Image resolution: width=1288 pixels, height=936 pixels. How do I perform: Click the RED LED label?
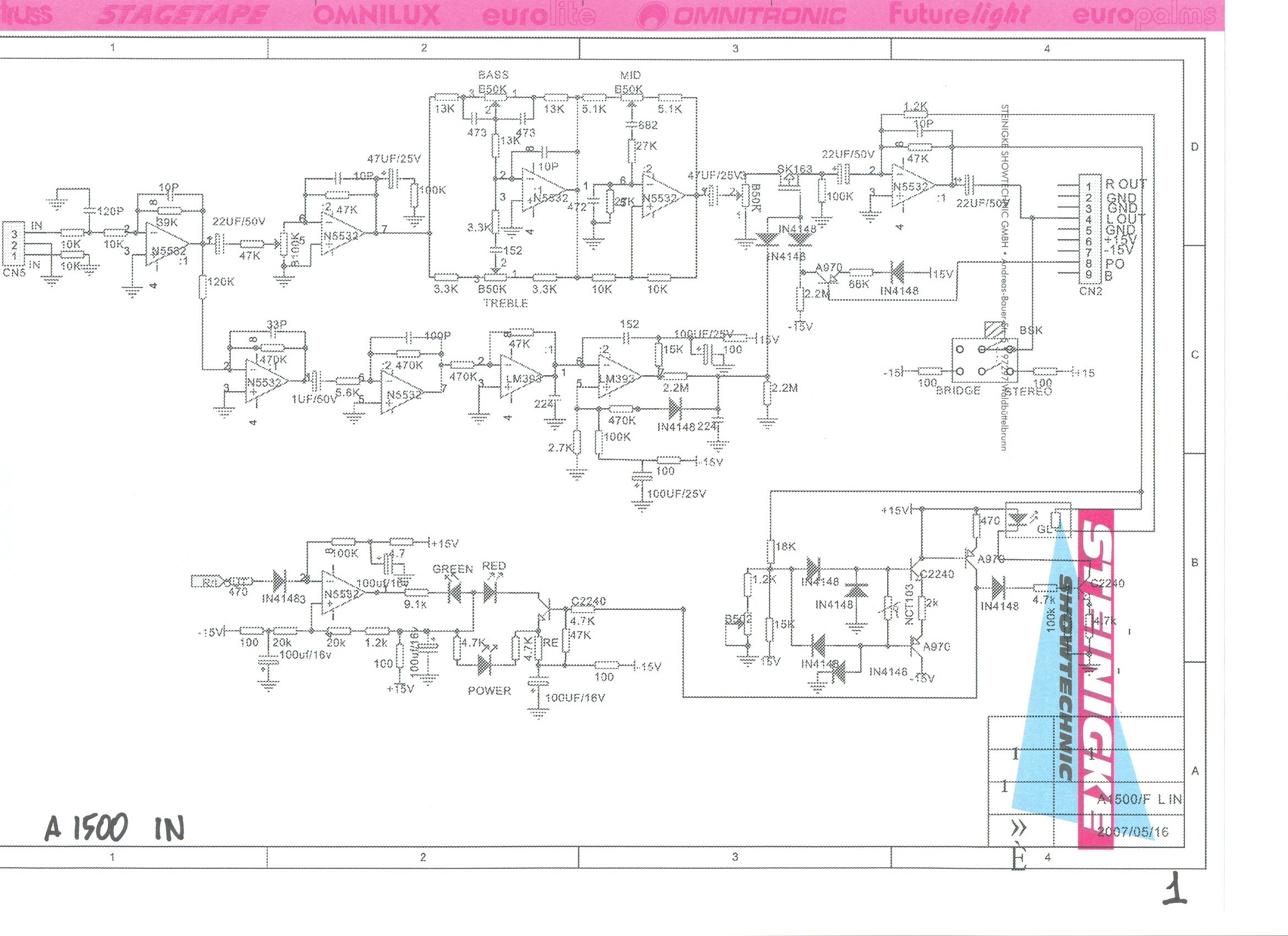coord(493,566)
